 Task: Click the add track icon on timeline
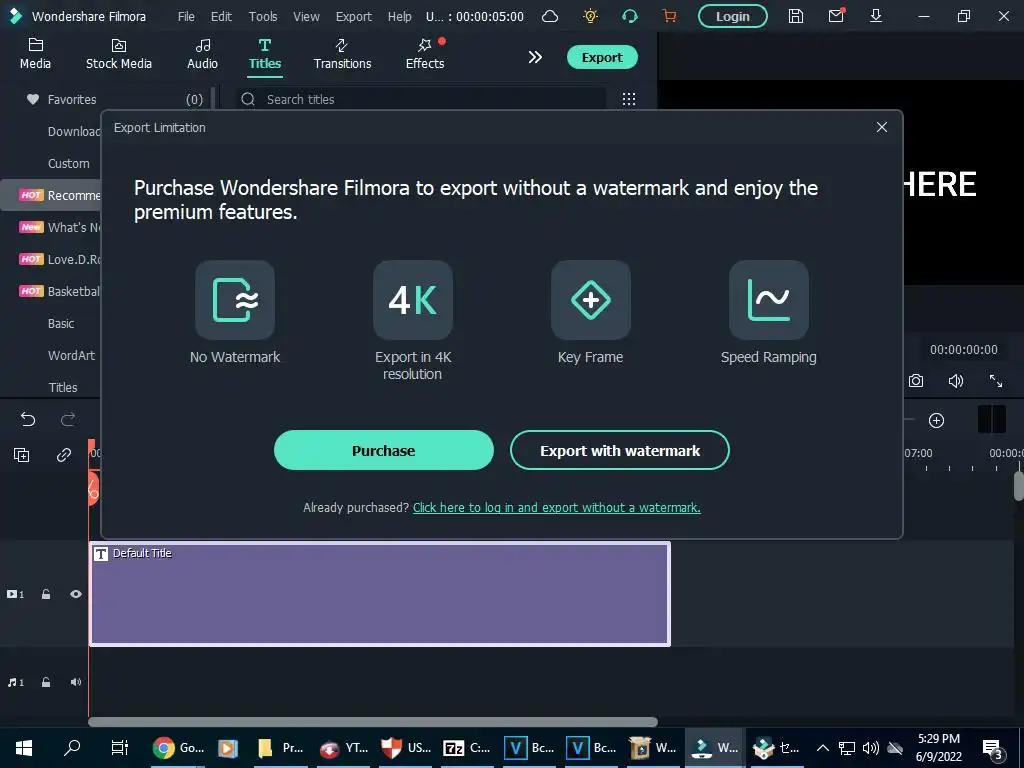click(x=22, y=455)
